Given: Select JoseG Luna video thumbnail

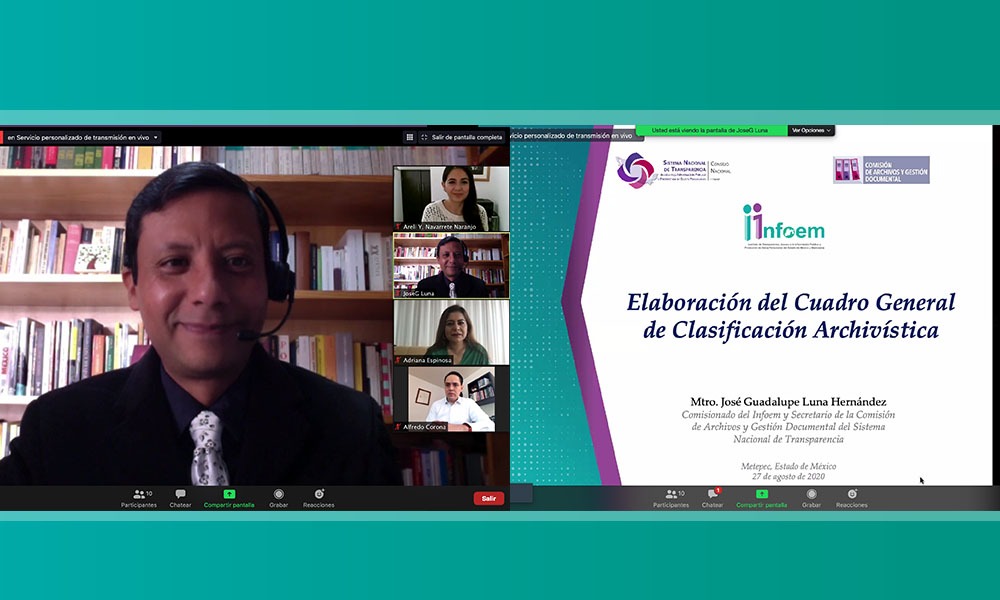Looking at the screenshot, I should (x=451, y=265).
